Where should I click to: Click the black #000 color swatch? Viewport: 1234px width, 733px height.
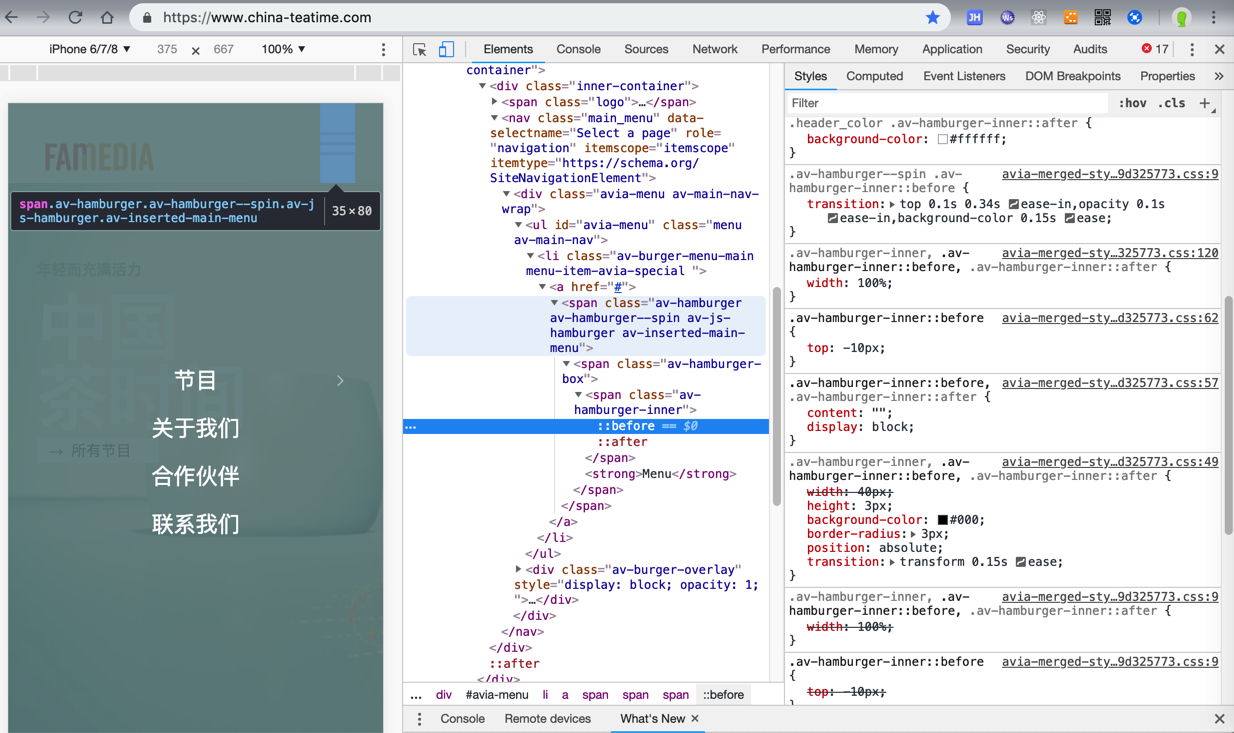942,520
